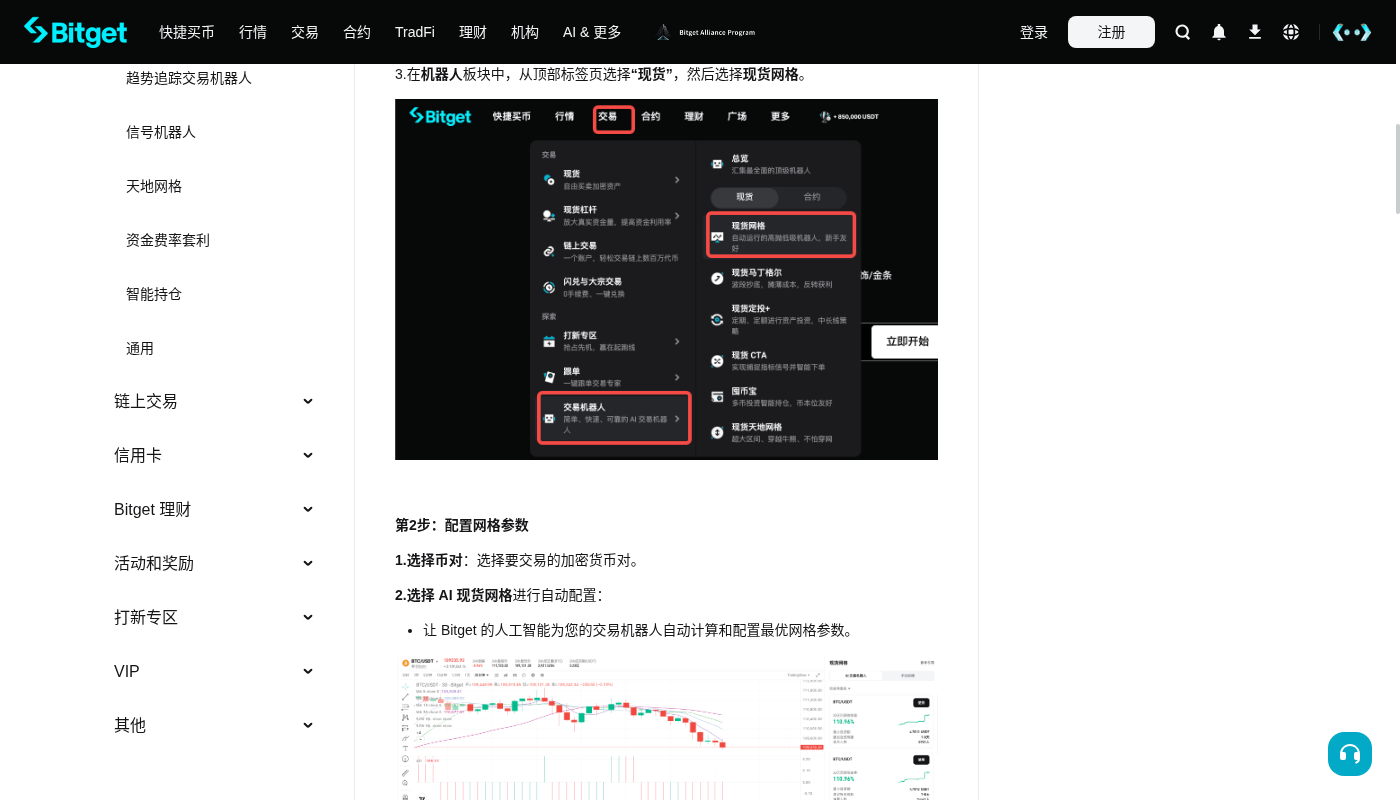
Task: Click the page vertical scrollbar
Action: coord(1397,169)
